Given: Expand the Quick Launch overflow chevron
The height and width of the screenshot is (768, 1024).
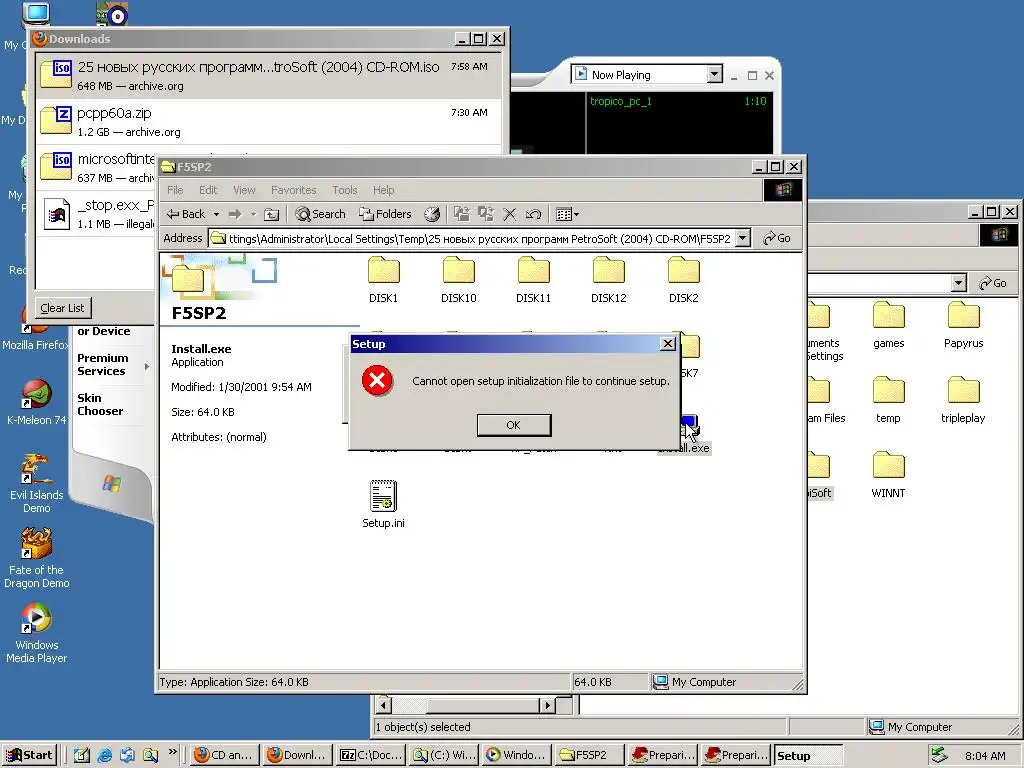Looking at the screenshot, I should tap(172, 752).
